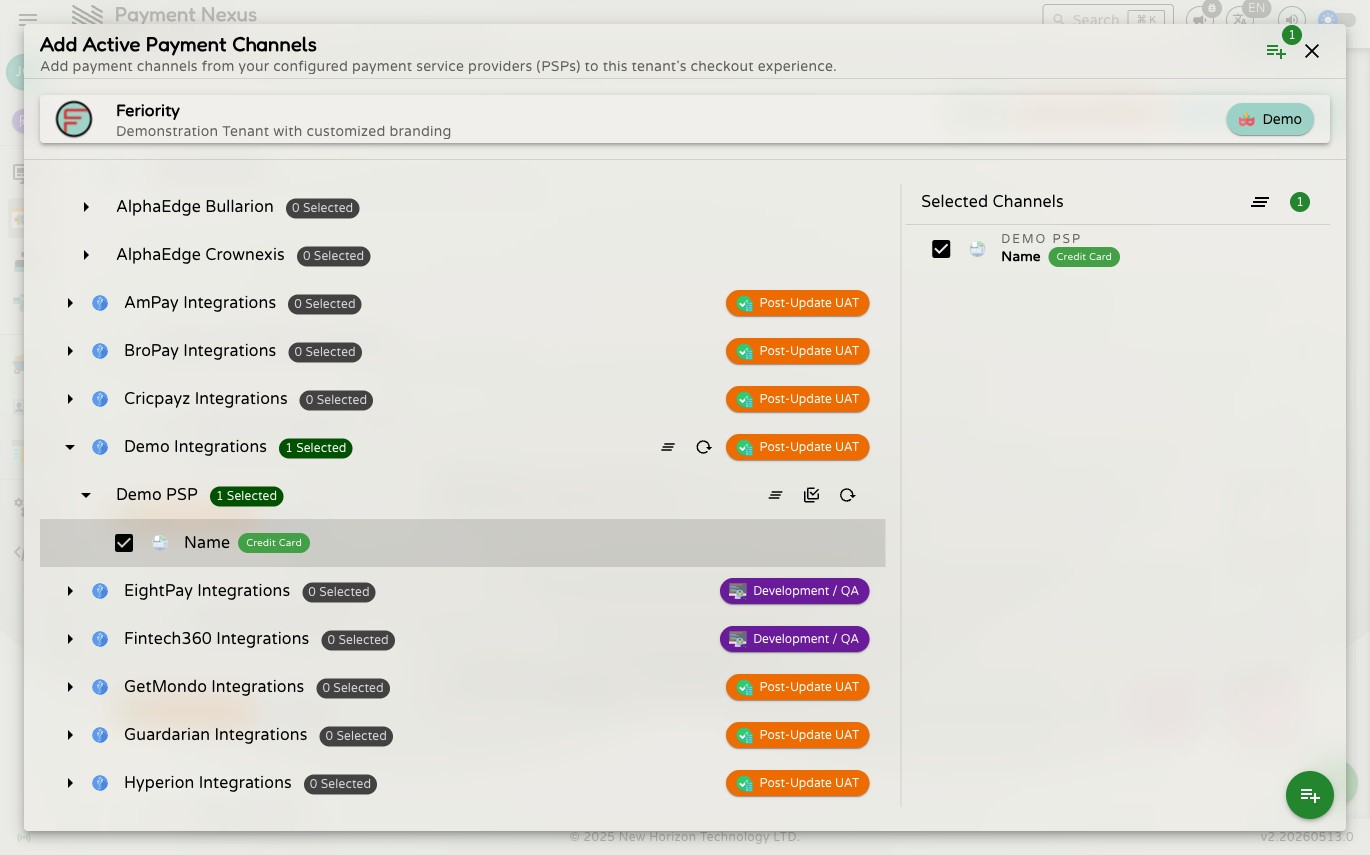Click the BroPay Integrations info icon
The height and width of the screenshot is (855, 1370).
[x=100, y=351]
